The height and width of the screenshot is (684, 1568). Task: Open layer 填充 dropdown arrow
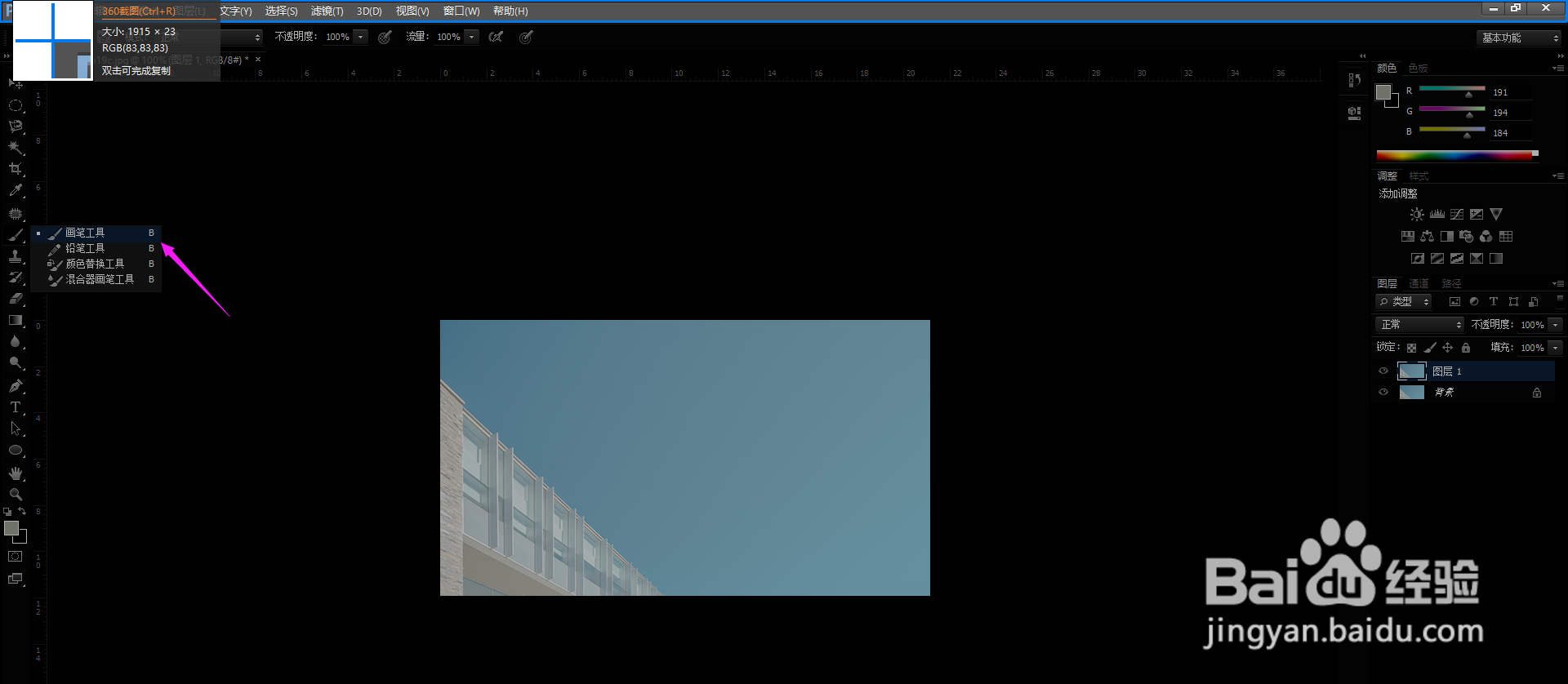[1556, 348]
